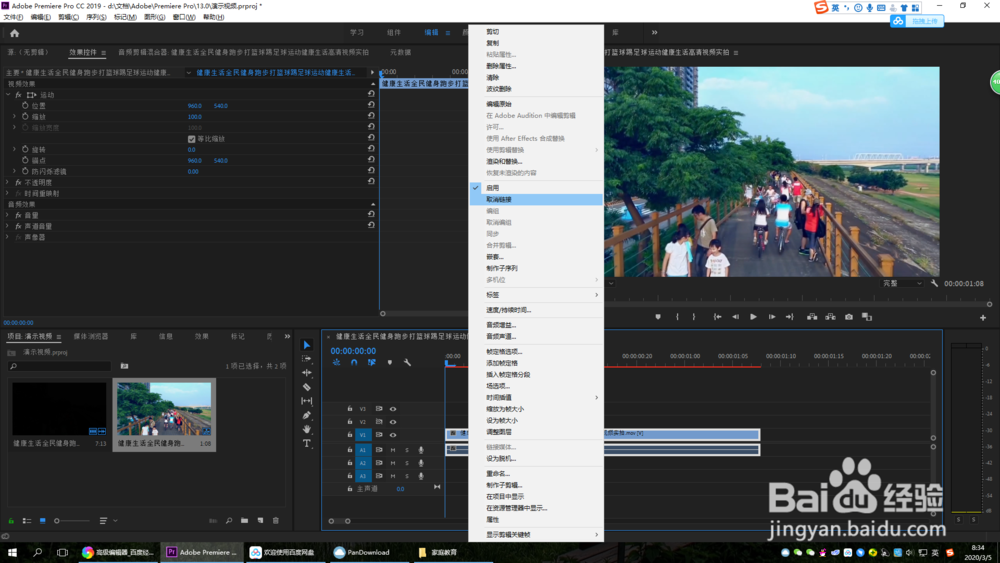Click the home icon in workspace bar
1000x563 pixels.
click(x=14, y=33)
